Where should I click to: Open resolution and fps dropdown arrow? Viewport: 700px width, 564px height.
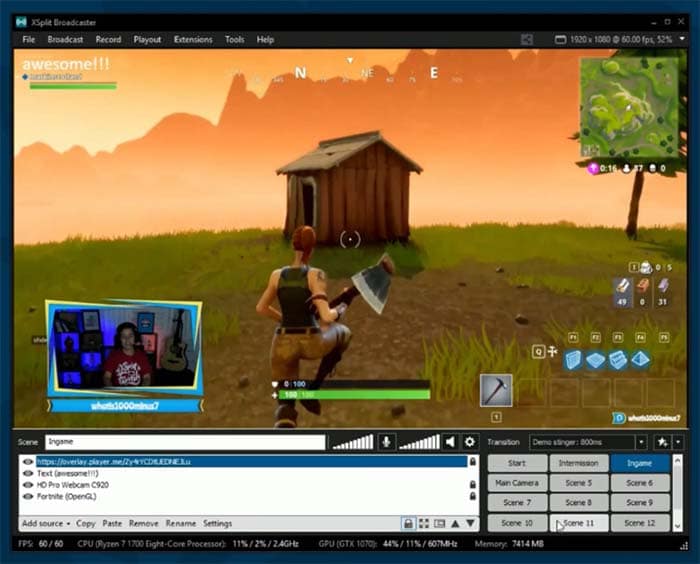pyautogui.click(x=682, y=39)
